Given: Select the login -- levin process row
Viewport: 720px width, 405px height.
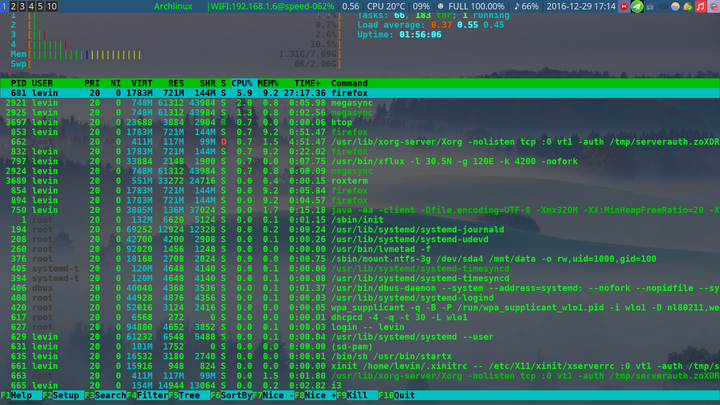Looking at the screenshot, I should (360, 327).
